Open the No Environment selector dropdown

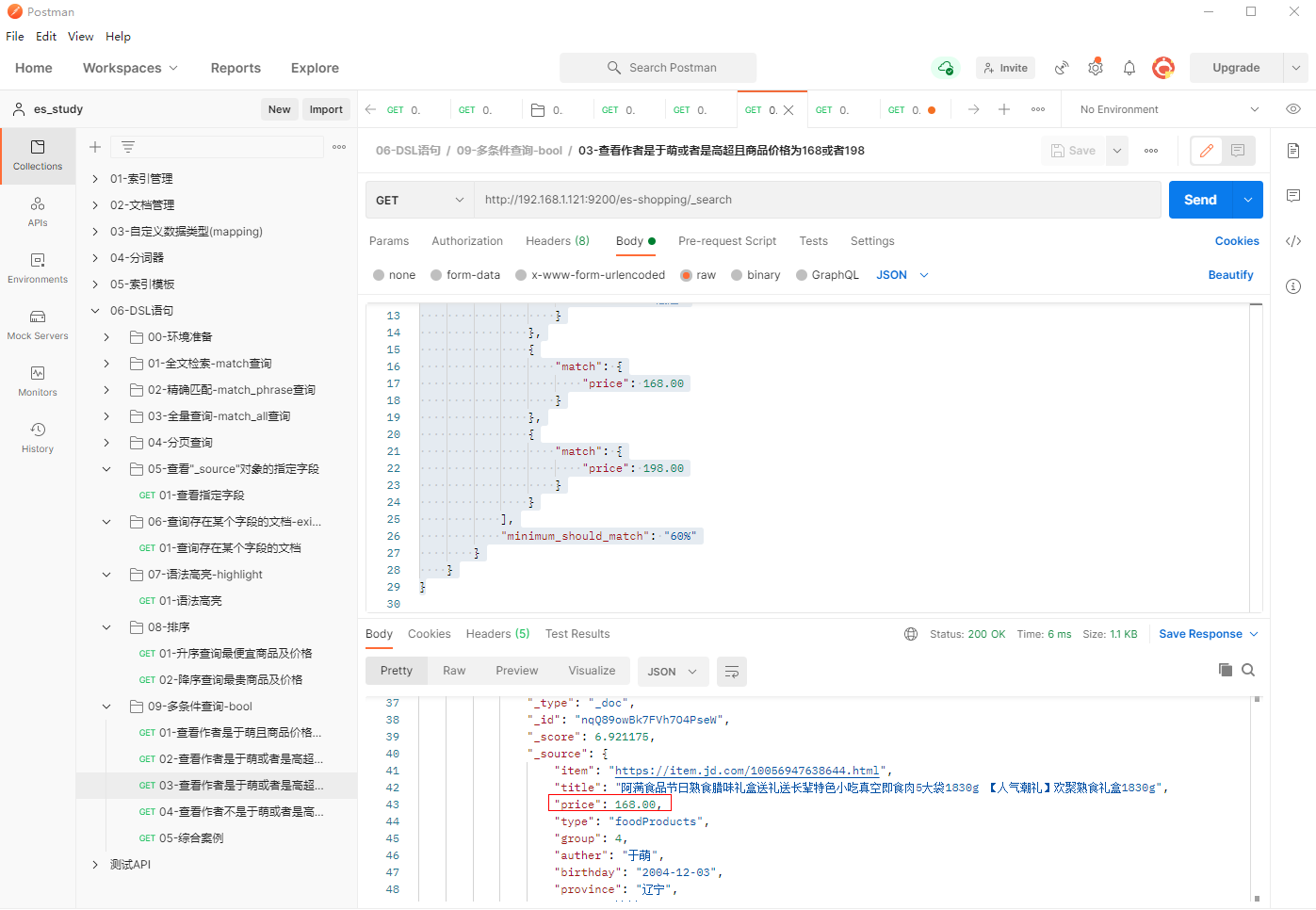tap(1168, 109)
